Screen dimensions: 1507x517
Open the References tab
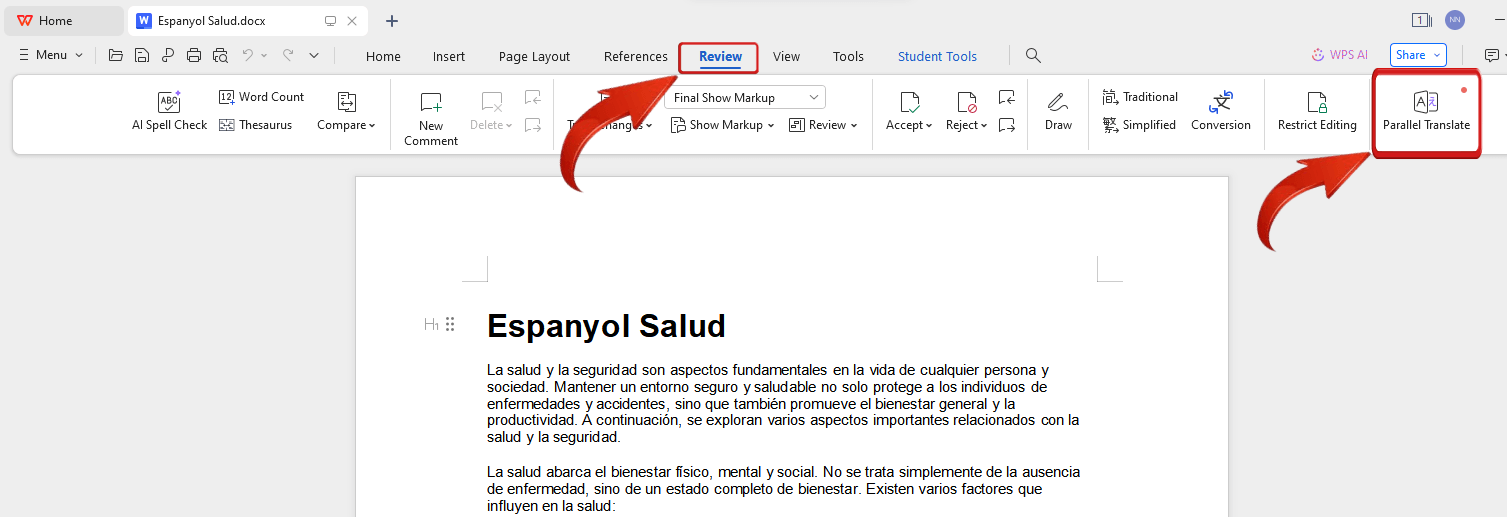[x=636, y=57]
